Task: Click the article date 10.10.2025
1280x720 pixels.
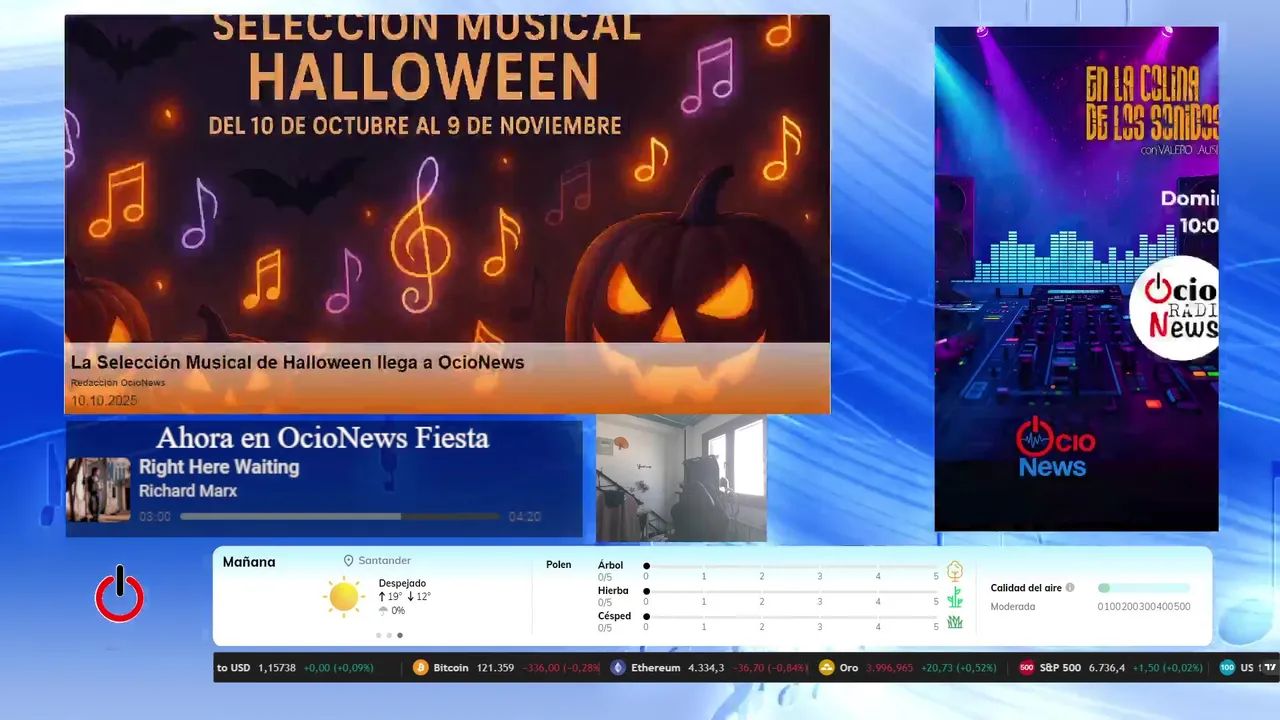Action: click(x=104, y=401)
